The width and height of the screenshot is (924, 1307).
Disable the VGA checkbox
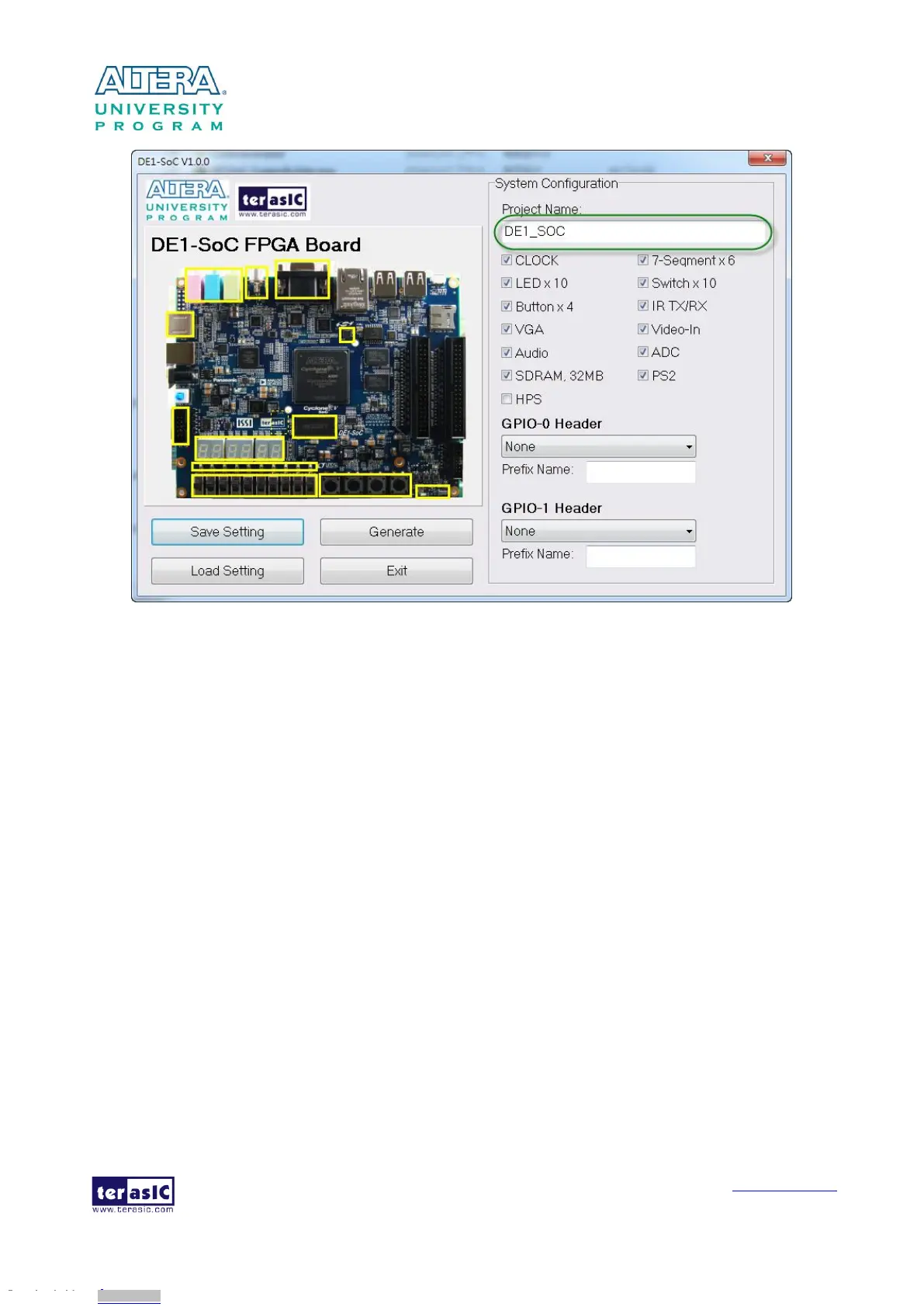[x=507, y=329]
